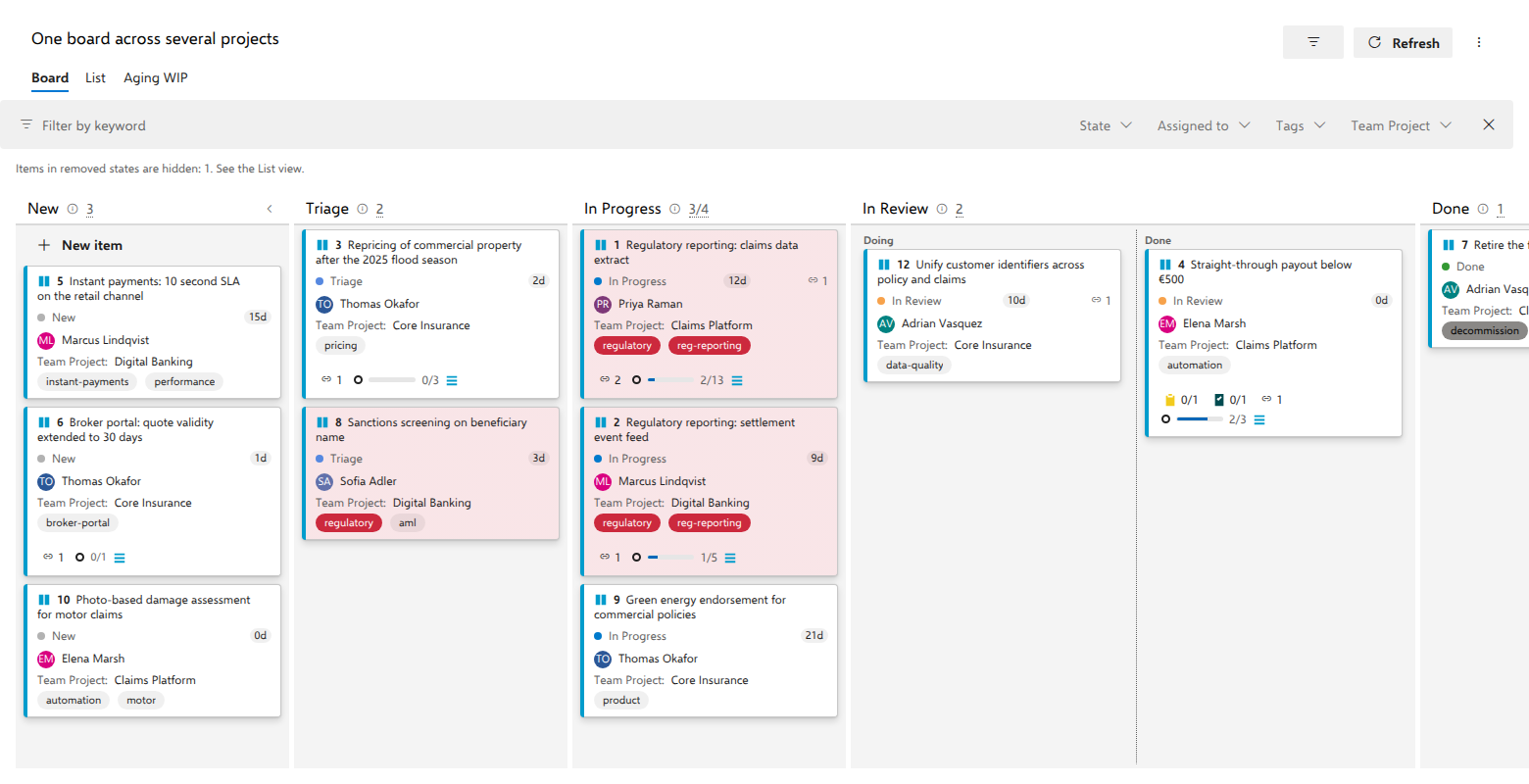1529x784 pixels.
Task: Open the Assigned to filter dropdown
Action: pos(1204,125)
